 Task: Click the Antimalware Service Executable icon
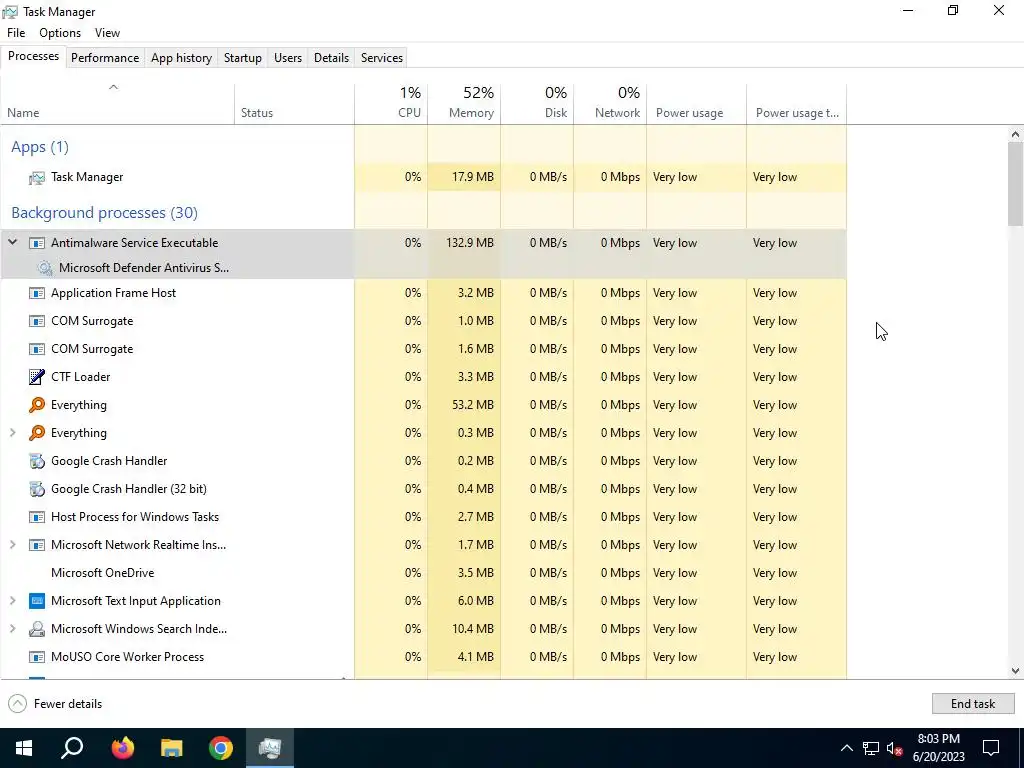click(x=37, y=243)
